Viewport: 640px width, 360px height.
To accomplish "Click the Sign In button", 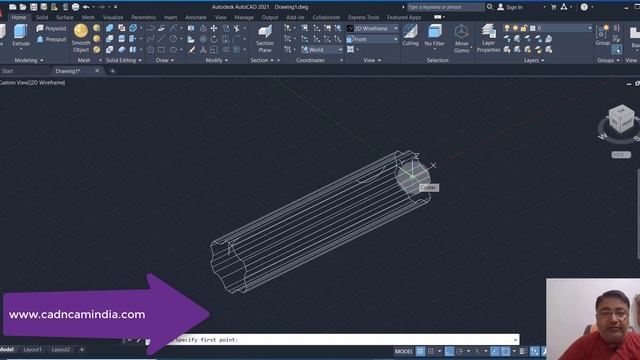I will (x=510, y=7).
